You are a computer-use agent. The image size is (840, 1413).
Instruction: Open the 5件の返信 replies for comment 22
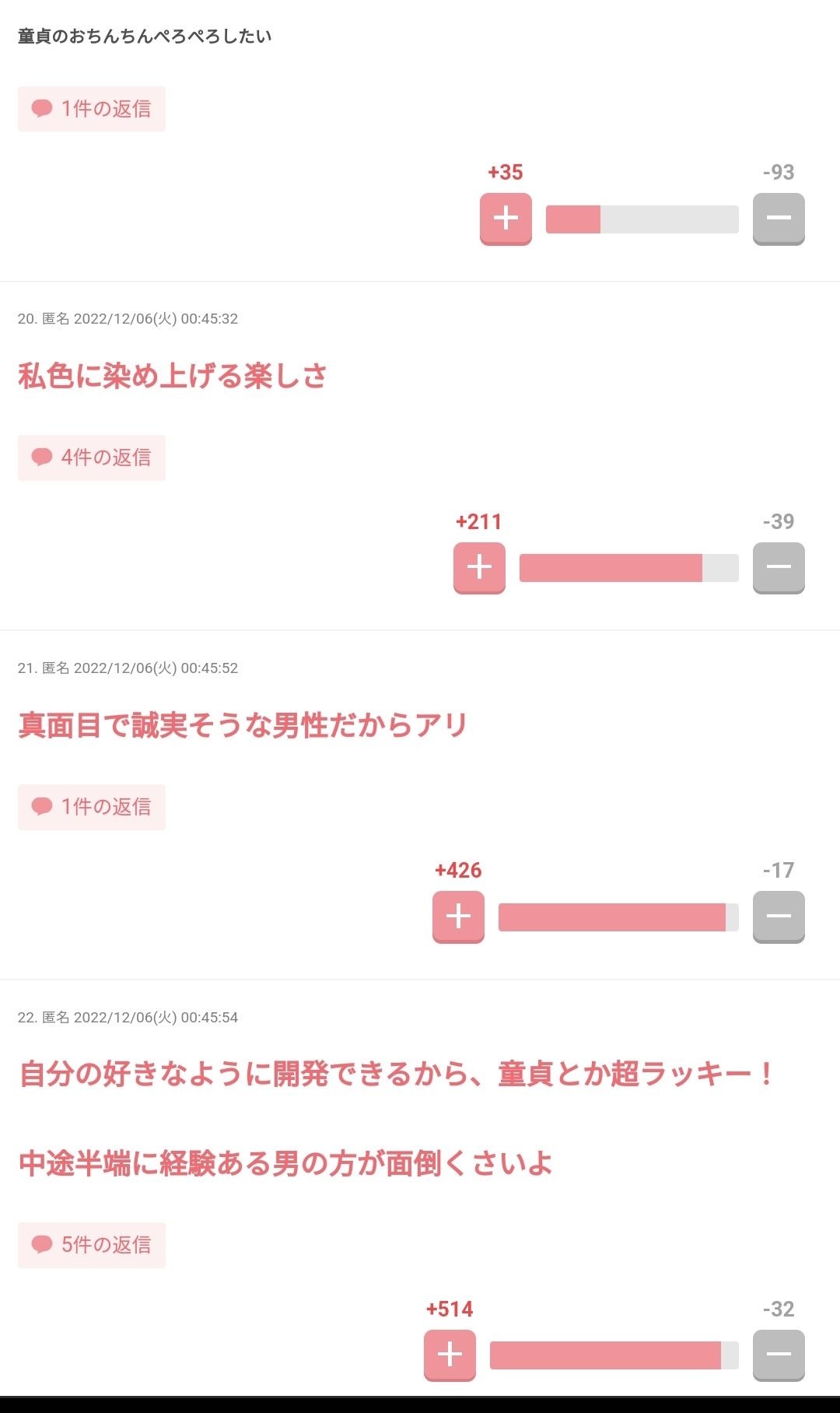coord(91,1245)
